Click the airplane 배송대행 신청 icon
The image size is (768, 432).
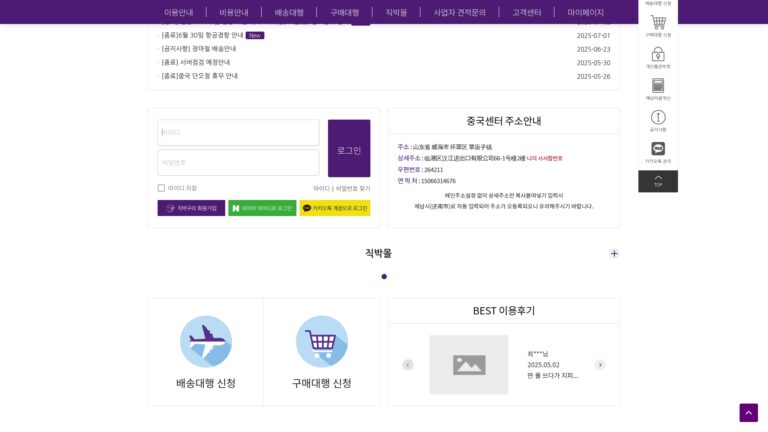click(x=206, y=341)
